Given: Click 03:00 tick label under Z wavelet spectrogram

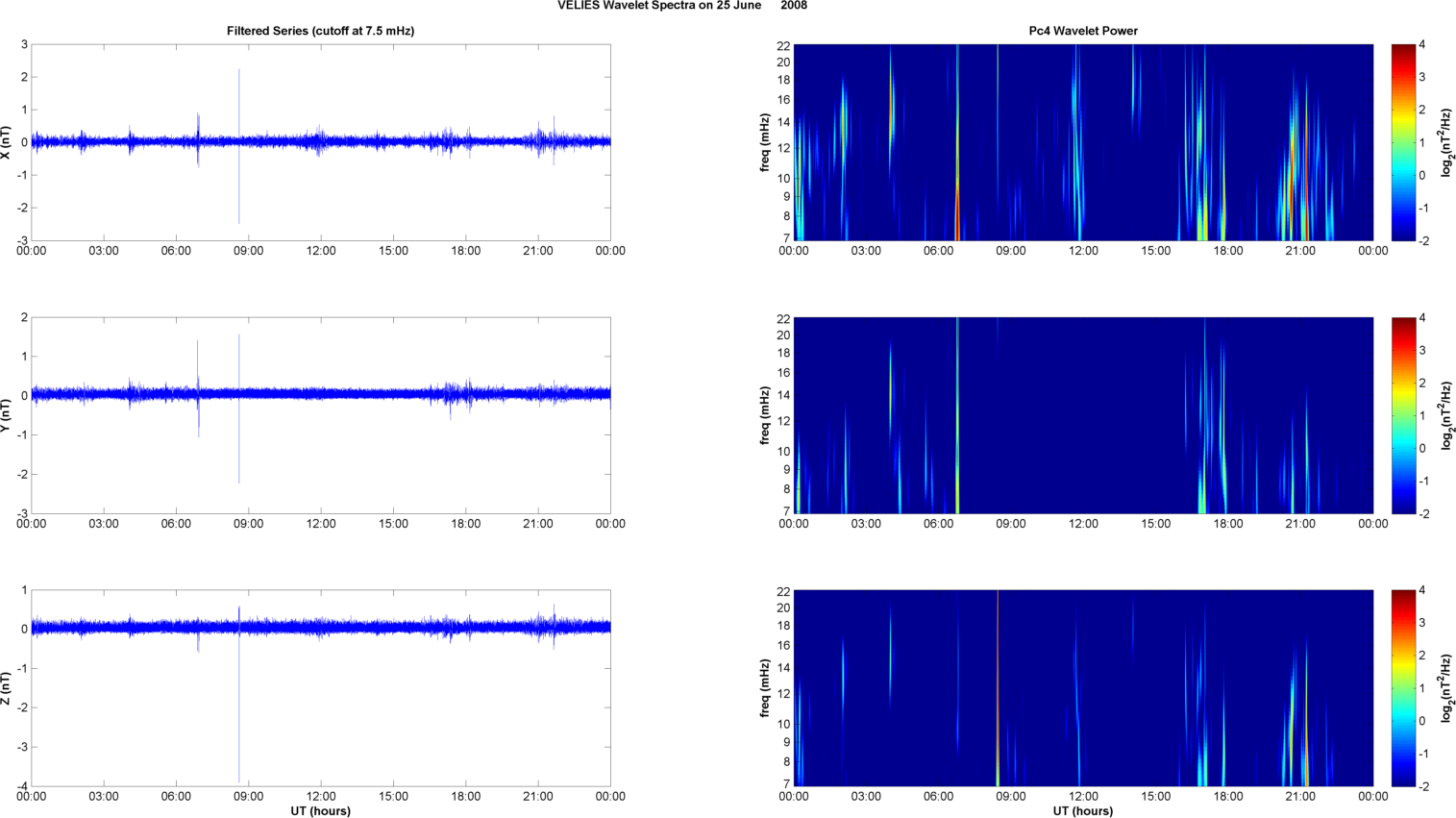Looking at the screenshot, I should [x=866, y=796].
